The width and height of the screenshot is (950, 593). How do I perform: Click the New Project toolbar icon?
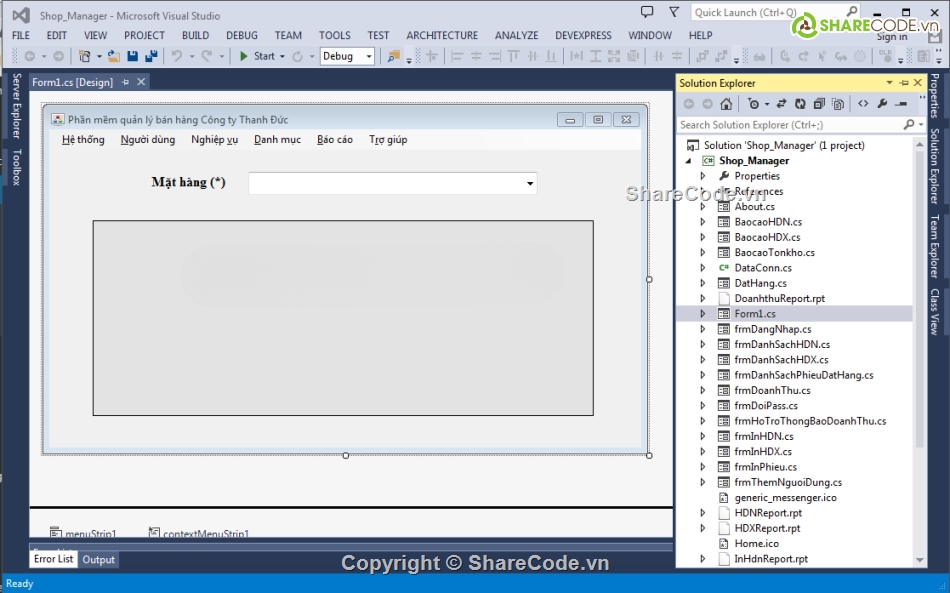click(x=85, y=56)
